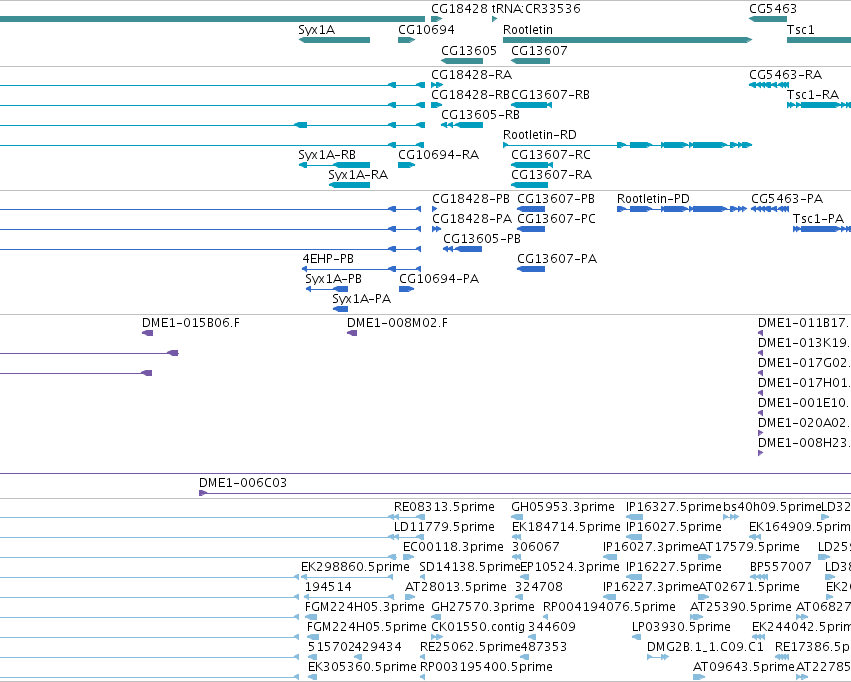Click EST EK305360.5prime label
Screen dimensions: 851x682
click(x=362, y=667)
